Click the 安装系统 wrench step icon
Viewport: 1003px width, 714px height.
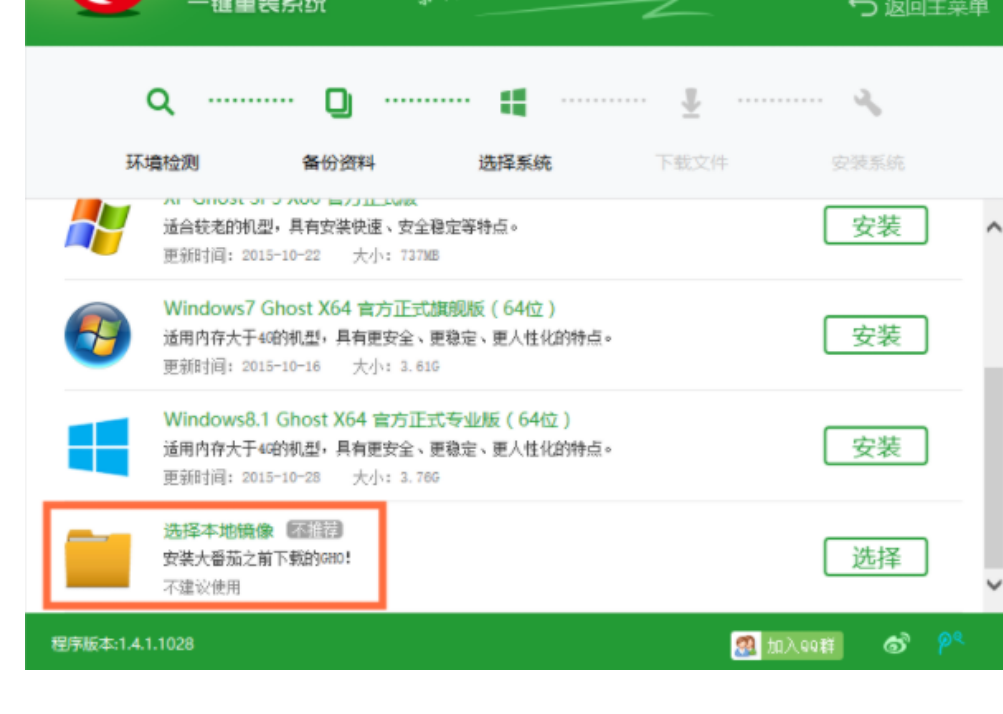click(866, 100)
